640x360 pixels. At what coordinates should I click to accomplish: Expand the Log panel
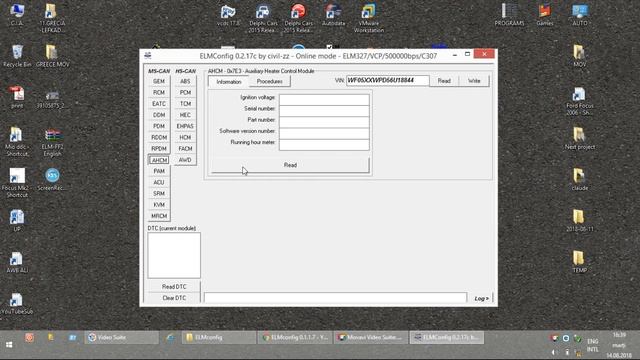coord(482,298)
